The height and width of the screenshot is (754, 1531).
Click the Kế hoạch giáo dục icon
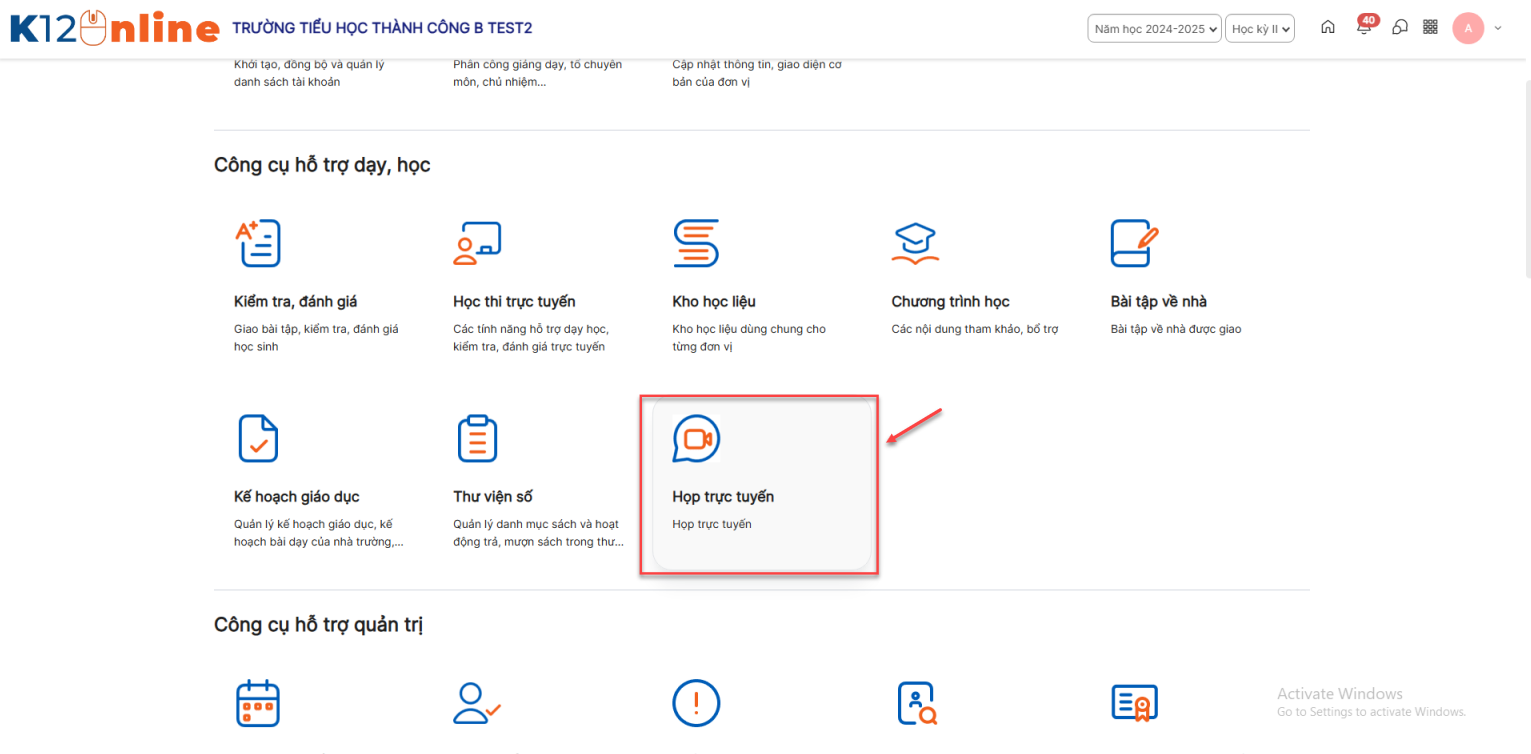[x=258, y=438]
